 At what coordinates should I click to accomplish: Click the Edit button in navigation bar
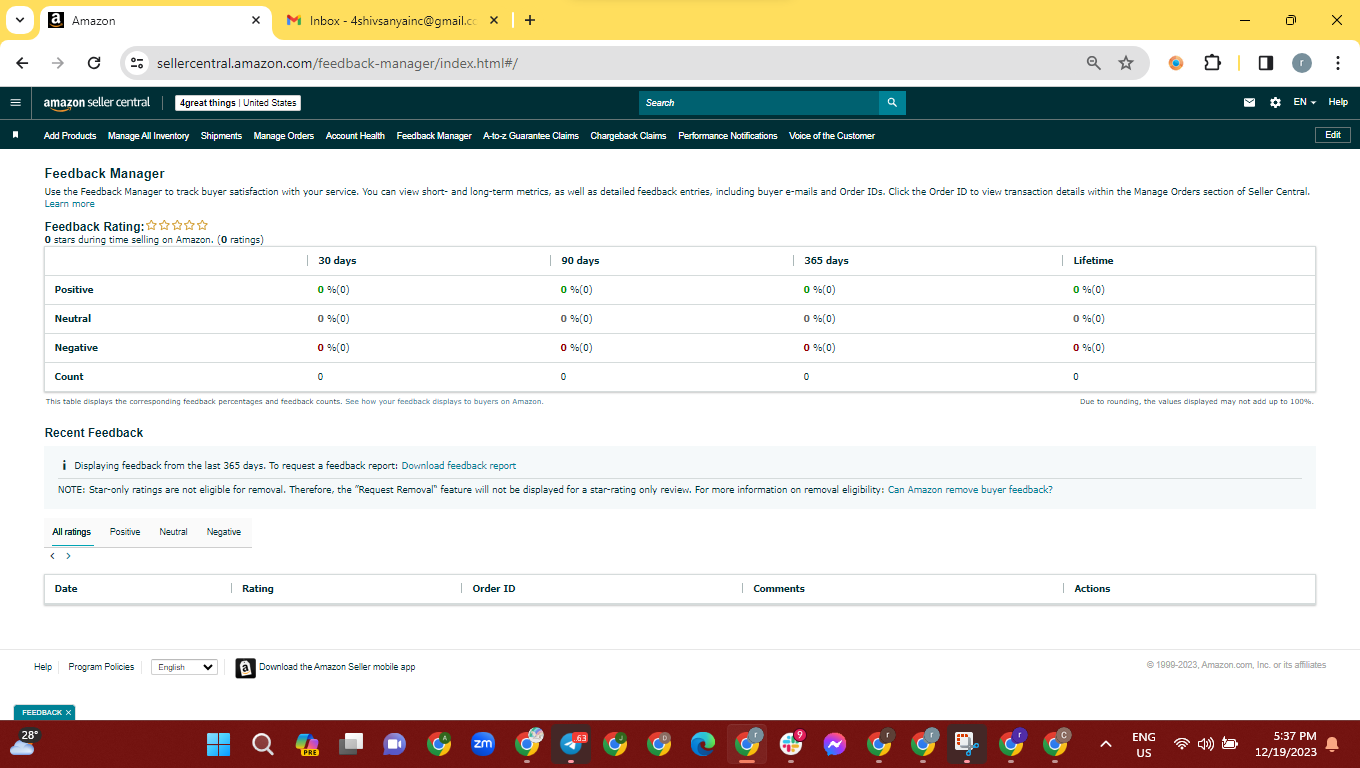tap(1332, 135)
